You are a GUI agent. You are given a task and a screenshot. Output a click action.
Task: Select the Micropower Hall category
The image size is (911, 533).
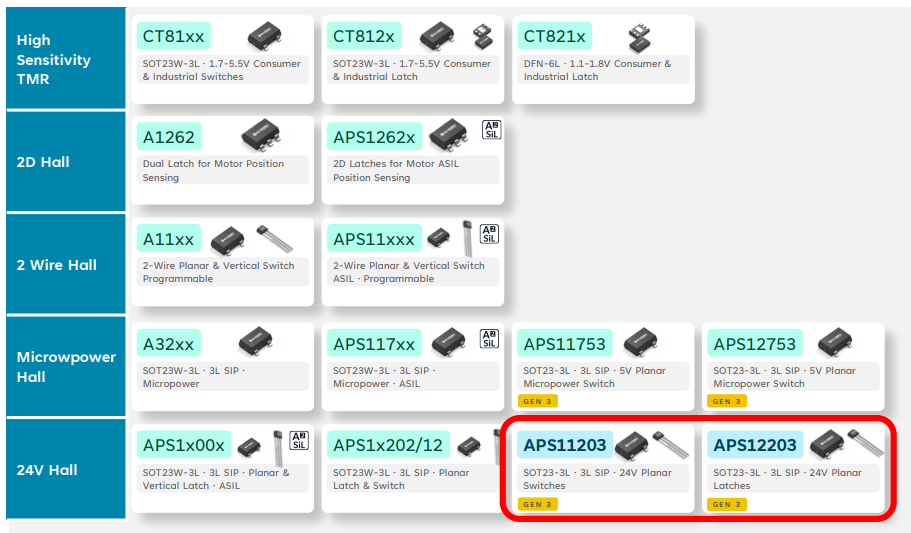tap(65, 366)
